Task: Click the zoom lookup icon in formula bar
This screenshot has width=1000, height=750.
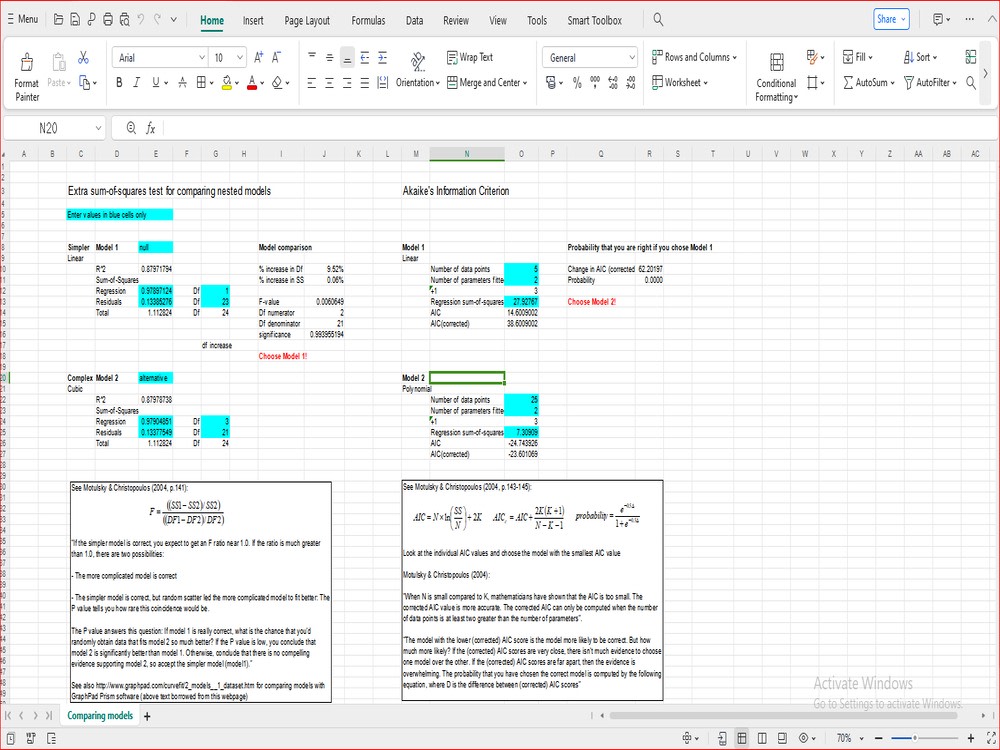Action: tap(131, 128)
